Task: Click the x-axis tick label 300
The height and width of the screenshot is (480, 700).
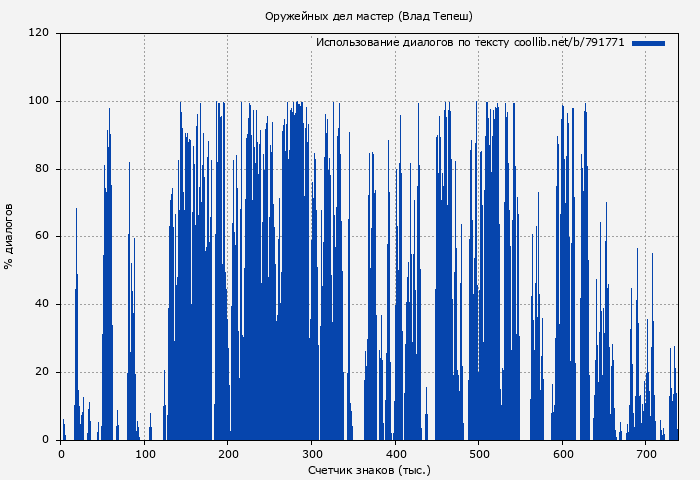Action: 311,454
